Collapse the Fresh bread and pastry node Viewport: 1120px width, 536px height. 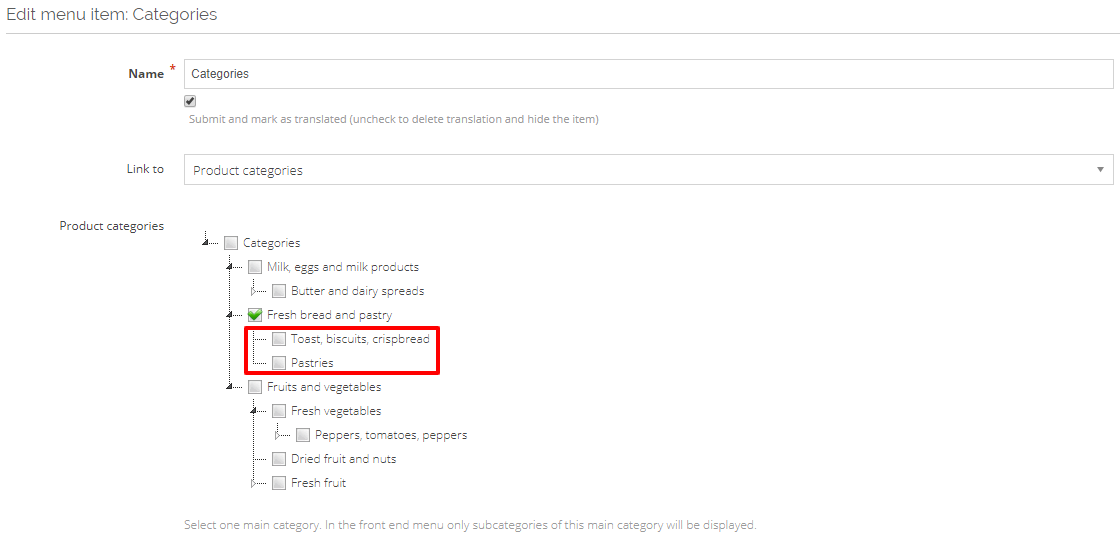coord(230,314)
